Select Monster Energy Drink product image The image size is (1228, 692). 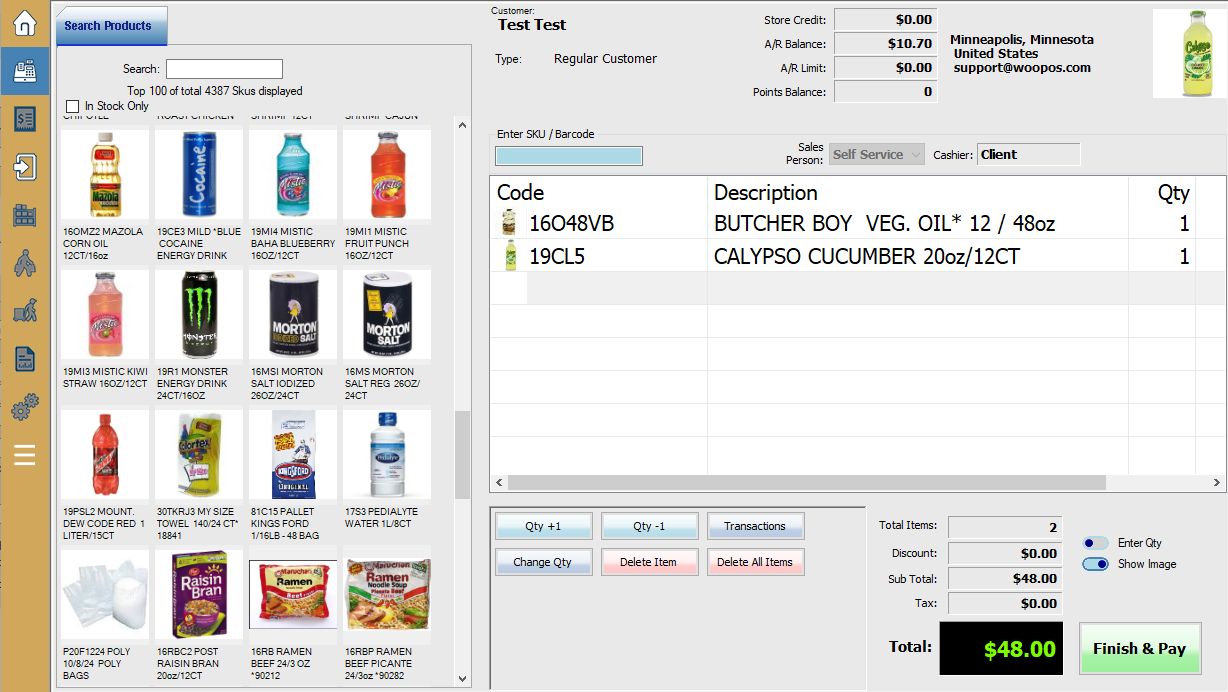pyautogui.click(x=199, y=314)
